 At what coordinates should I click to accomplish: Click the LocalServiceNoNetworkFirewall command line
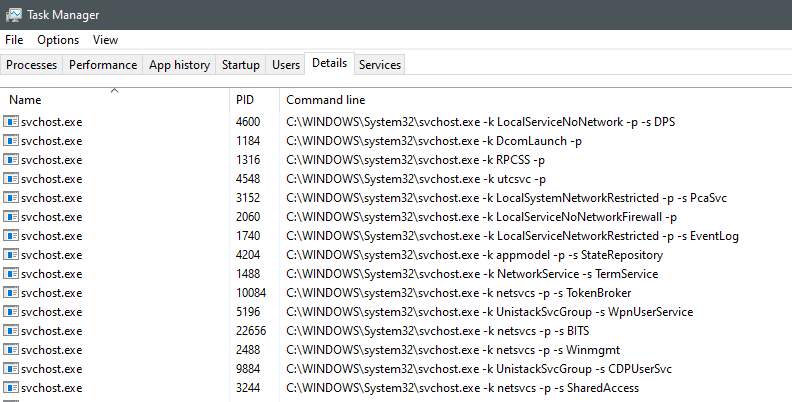coord(481,217)
